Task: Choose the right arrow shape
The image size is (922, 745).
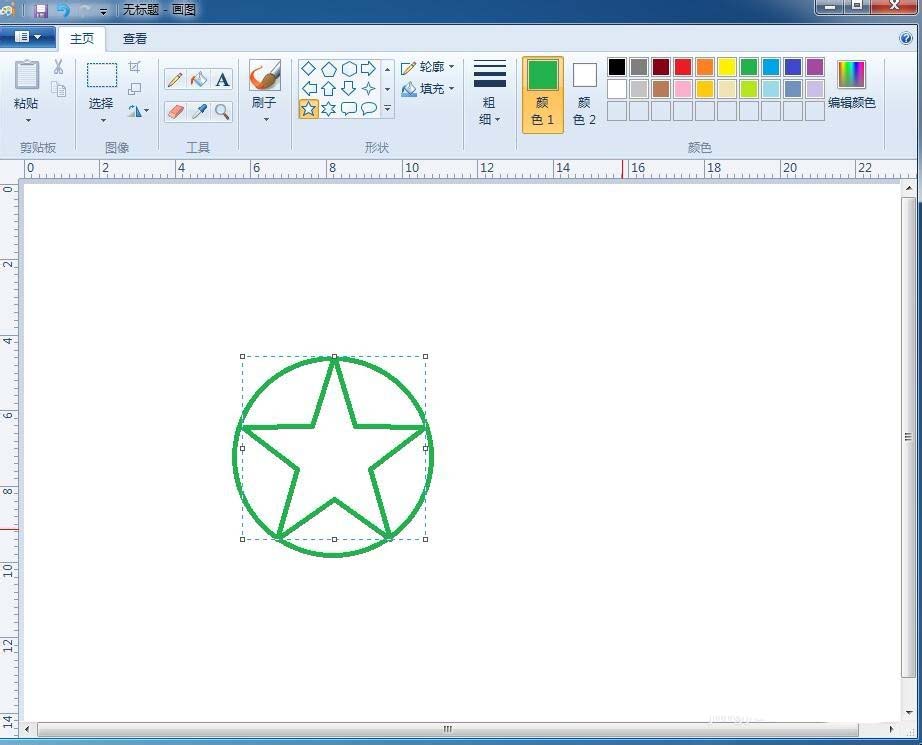Action: click(x=369, y=69)
